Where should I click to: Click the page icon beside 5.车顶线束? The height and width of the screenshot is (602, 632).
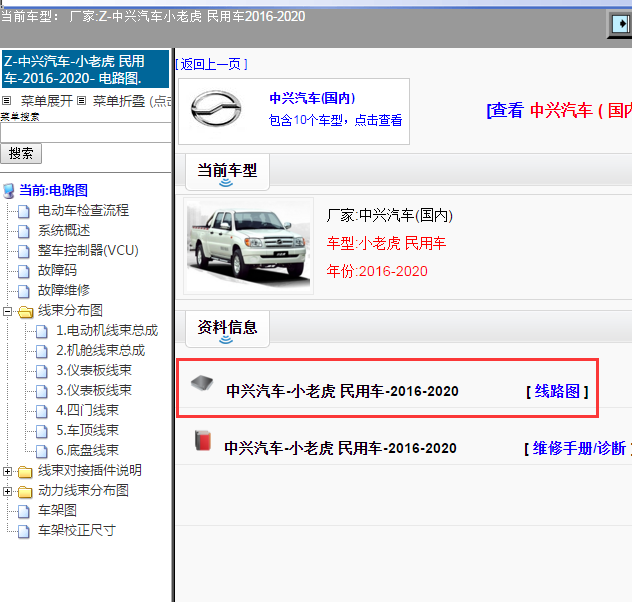pyautogui.click(x=42, y=431)
